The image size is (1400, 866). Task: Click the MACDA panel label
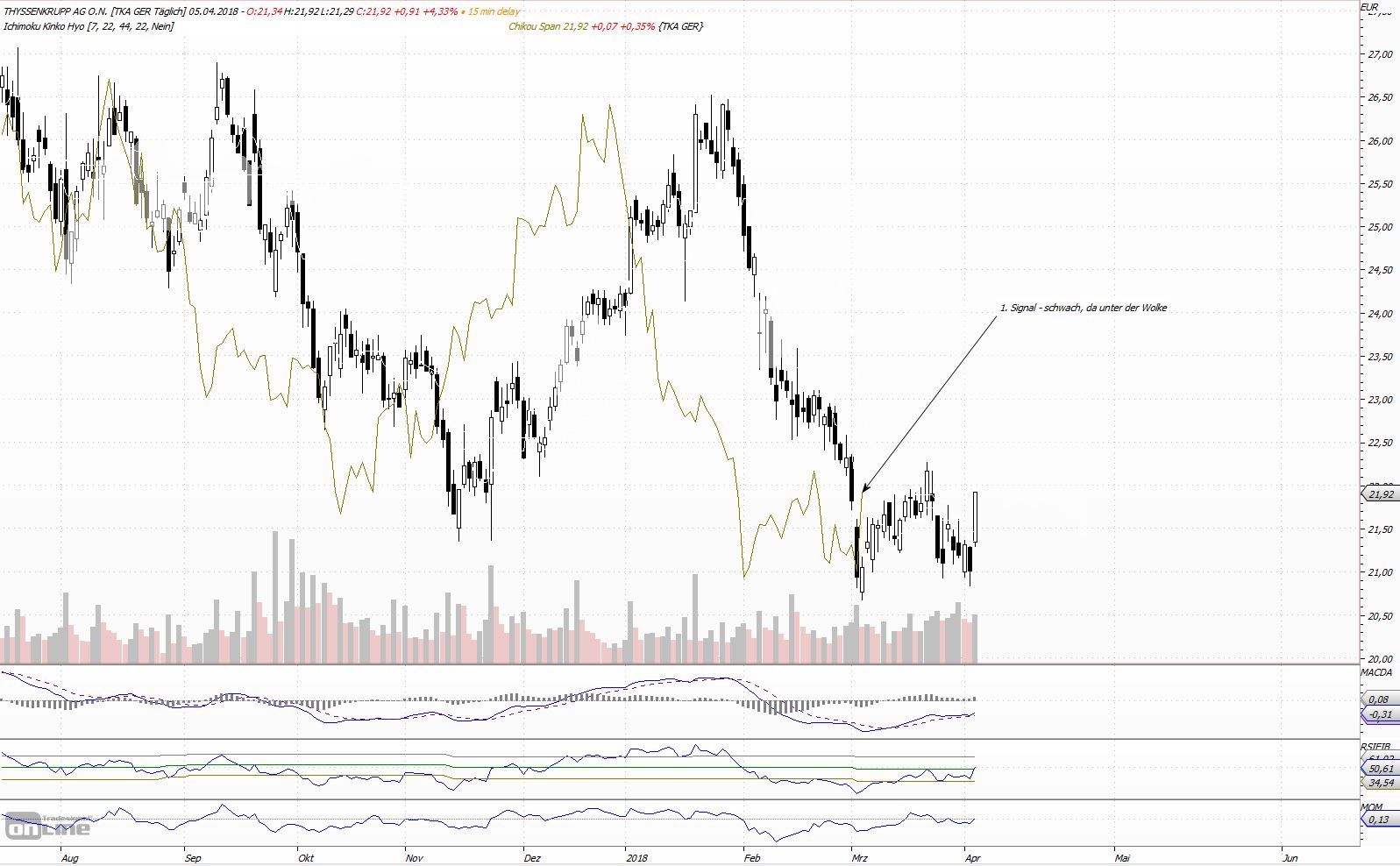click(x=1376, y=672)
